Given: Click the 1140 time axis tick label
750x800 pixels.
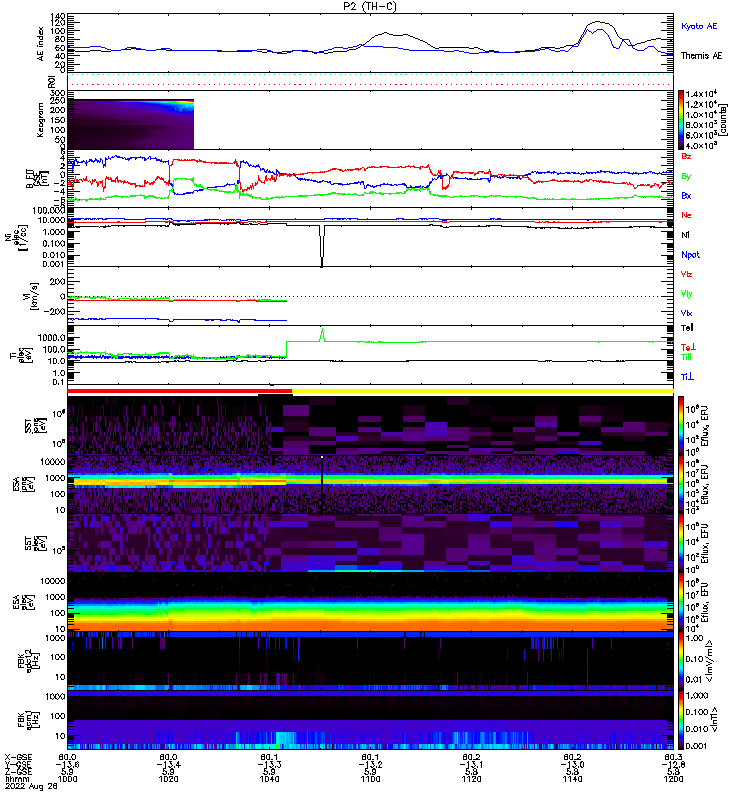Looking at the screenshot, I should [x=572, y=779].
